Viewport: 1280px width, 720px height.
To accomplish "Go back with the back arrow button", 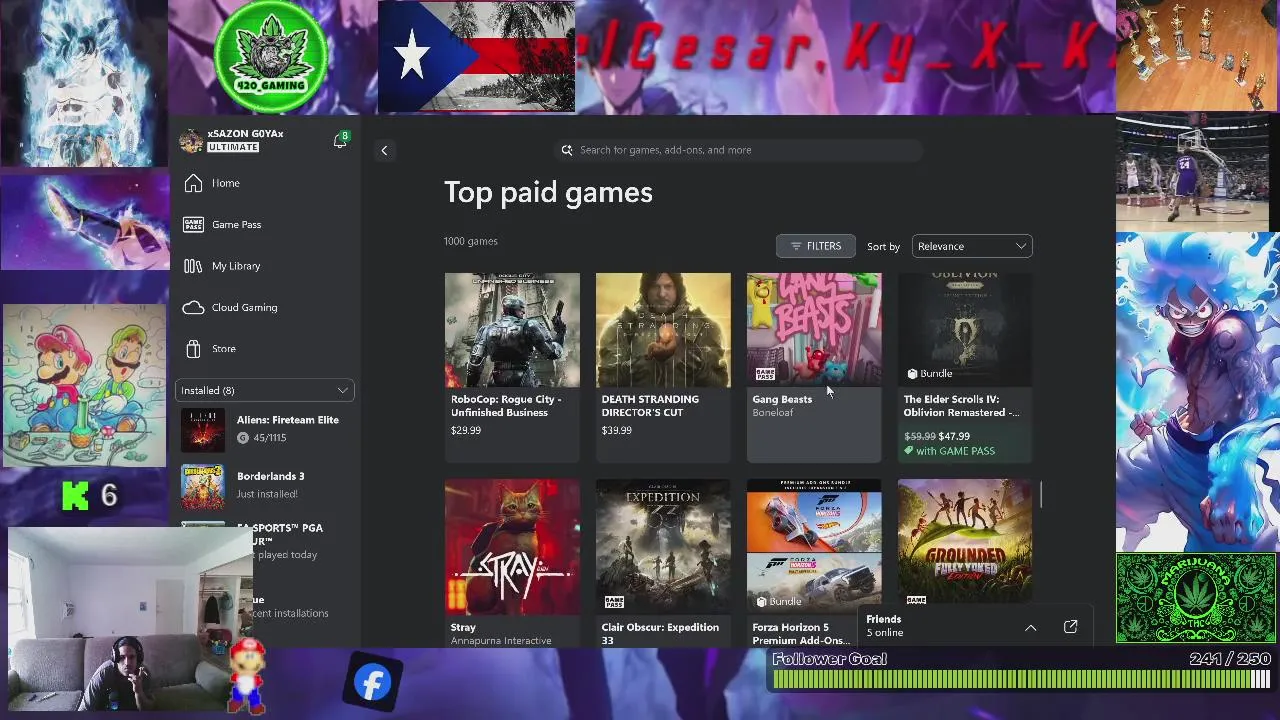I will click(384, 150).
